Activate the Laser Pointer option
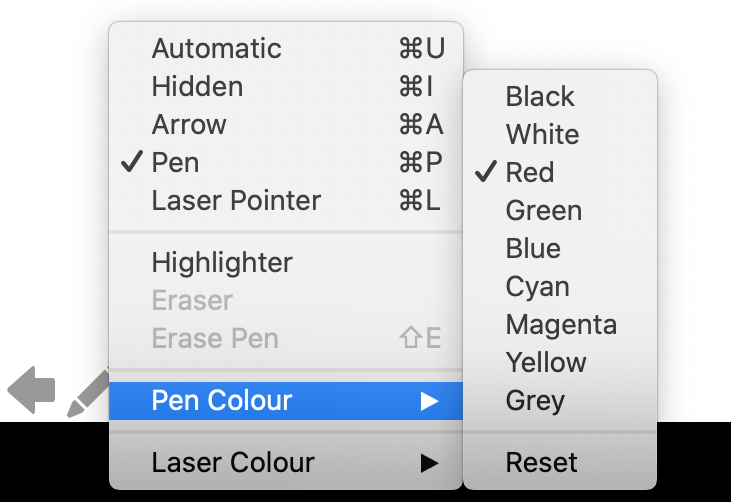This screenshot has width=731, height=502. pos(286,200)
